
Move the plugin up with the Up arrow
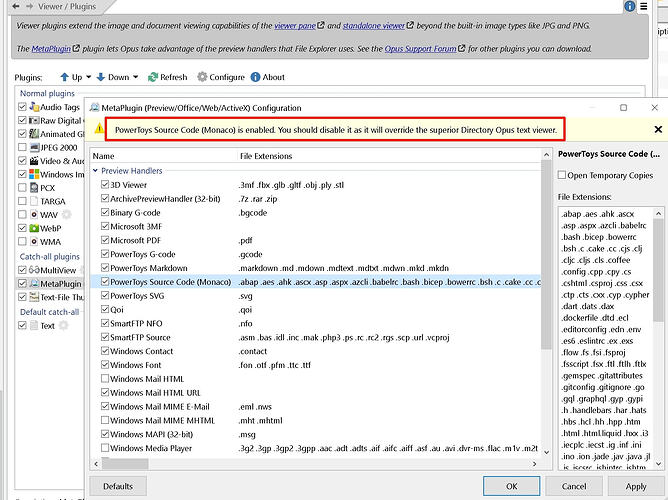click(65, 77)
